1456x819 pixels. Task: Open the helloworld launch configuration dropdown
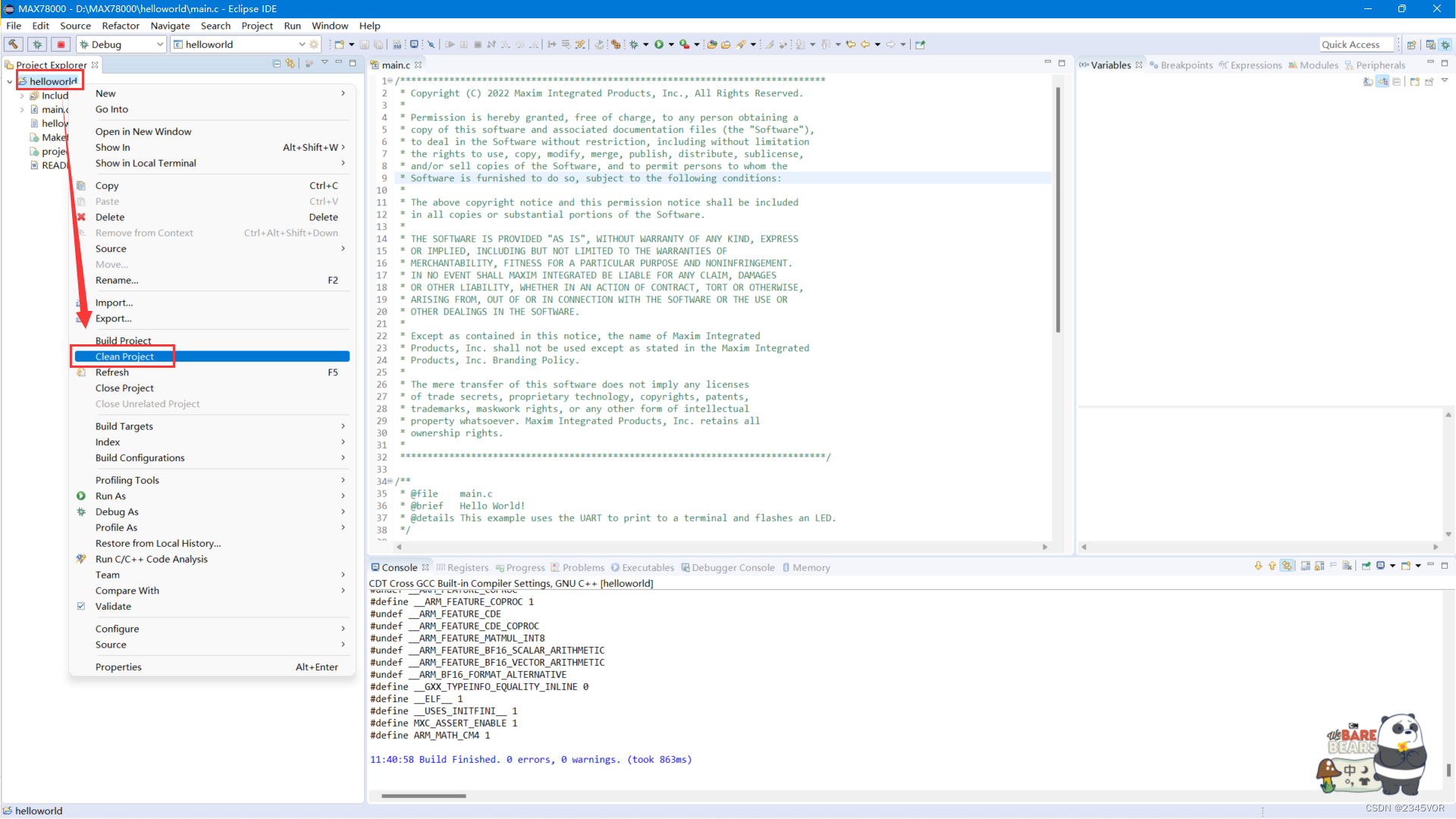[x=302, y=45]
